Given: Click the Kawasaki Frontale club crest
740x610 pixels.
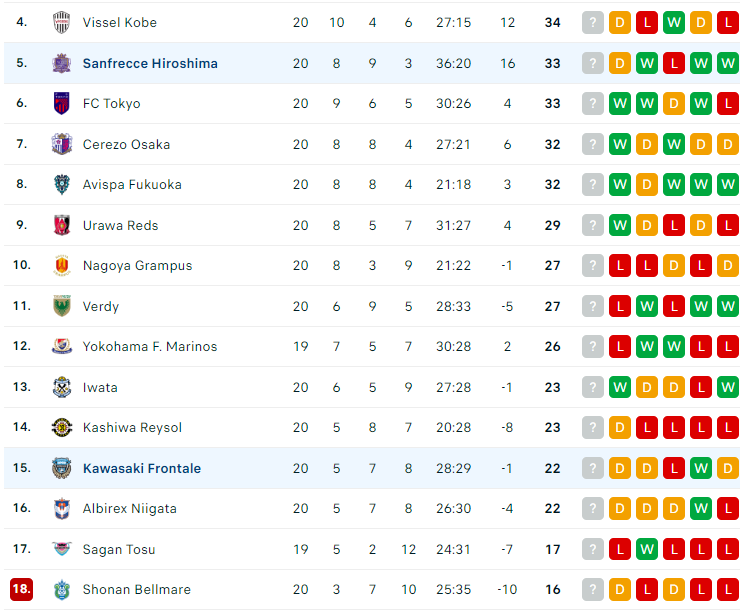Looking at the screenshot, I should [61, 468].
